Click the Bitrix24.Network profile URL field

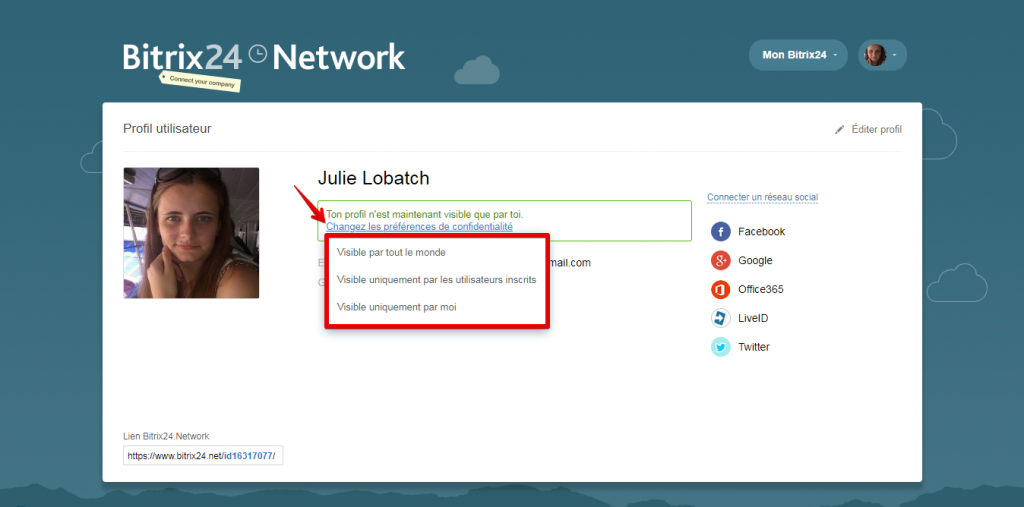pos(203,455)
